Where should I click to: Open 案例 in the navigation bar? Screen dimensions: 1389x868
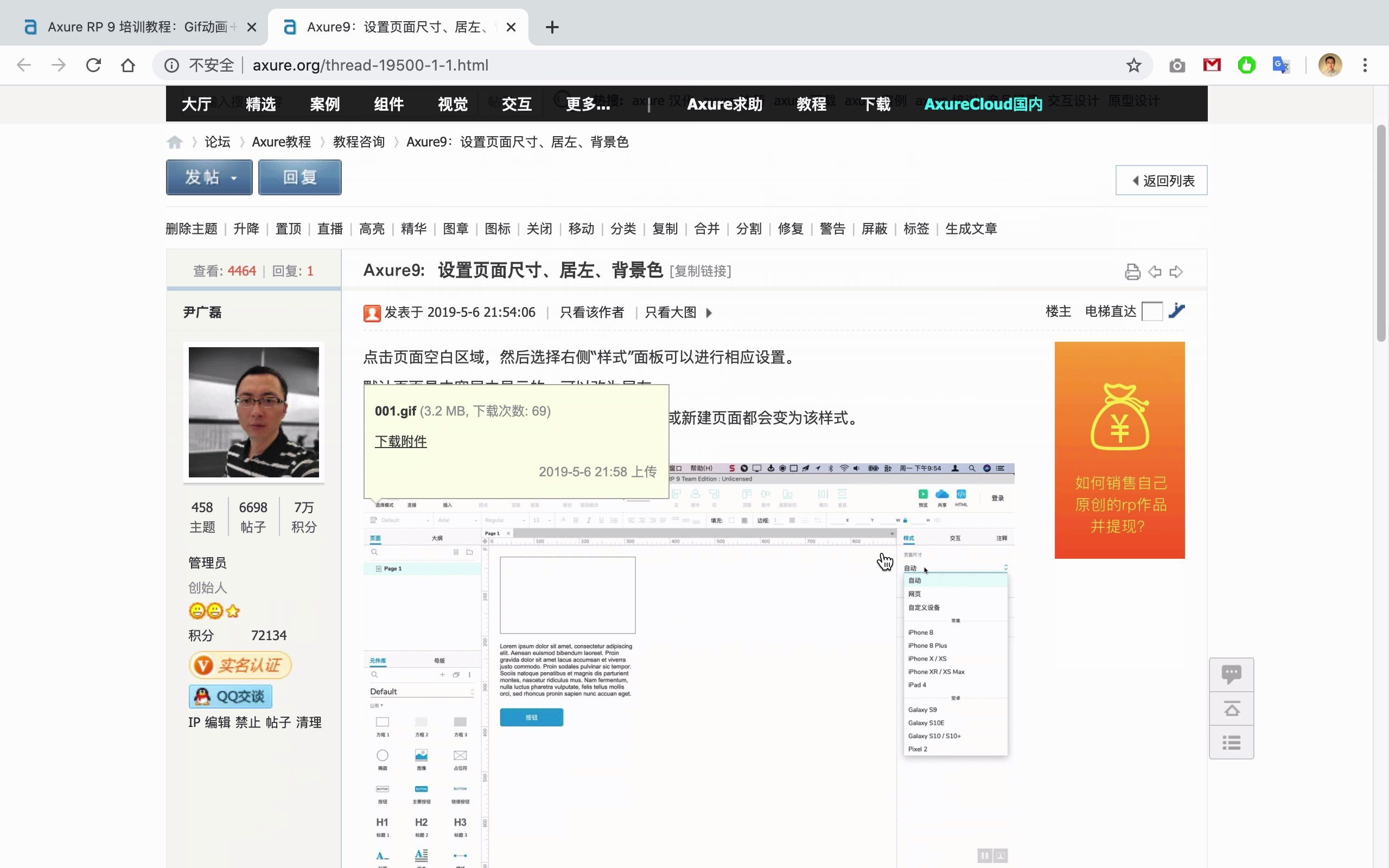325,104
